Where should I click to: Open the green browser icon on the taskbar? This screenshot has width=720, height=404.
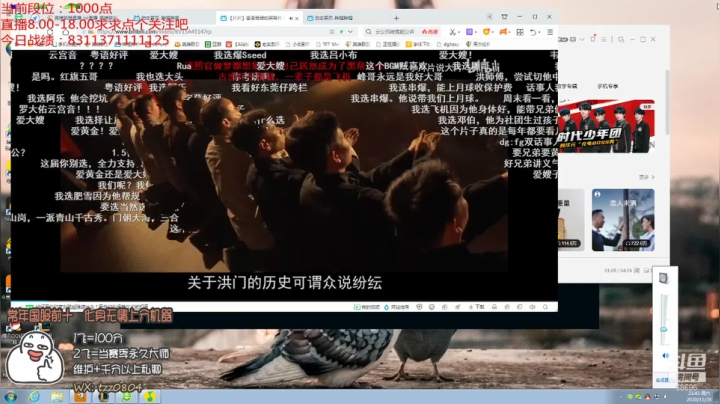127,397
